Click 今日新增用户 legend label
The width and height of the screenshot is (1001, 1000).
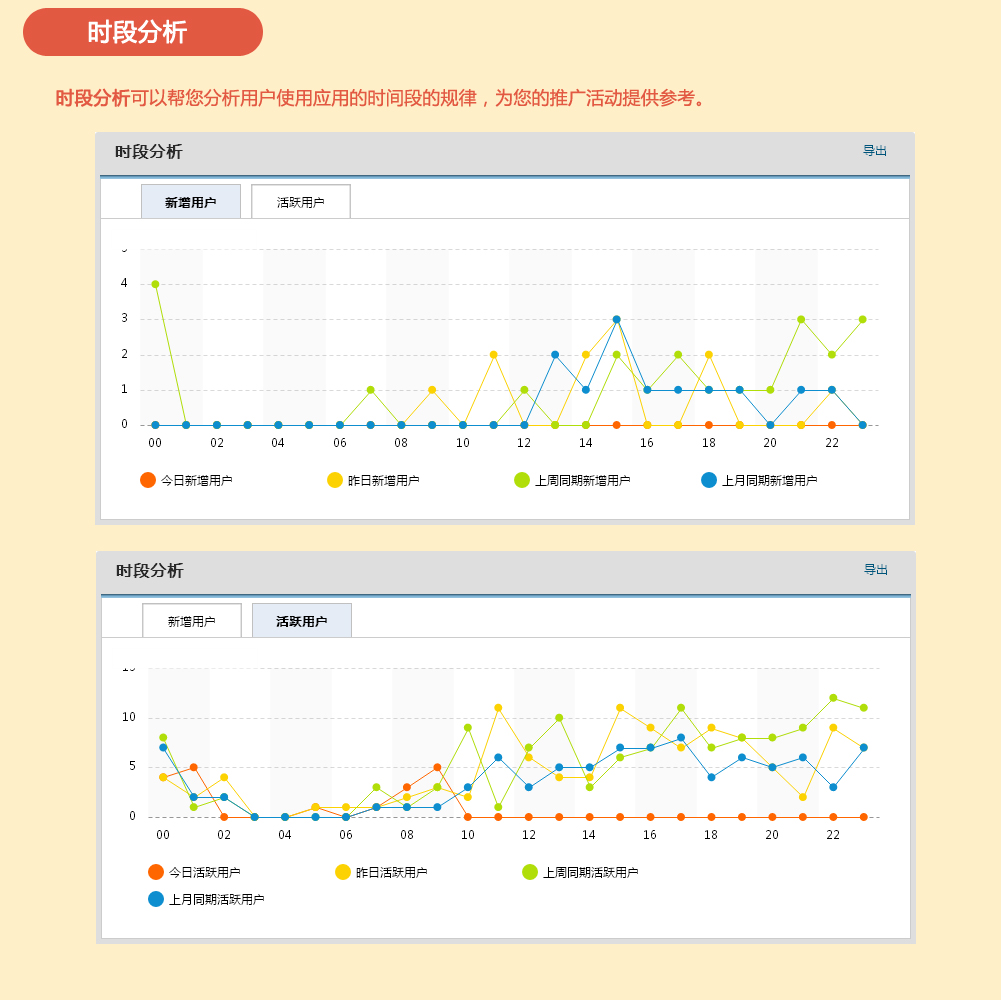pyautogui.click(x=197, y=481)
